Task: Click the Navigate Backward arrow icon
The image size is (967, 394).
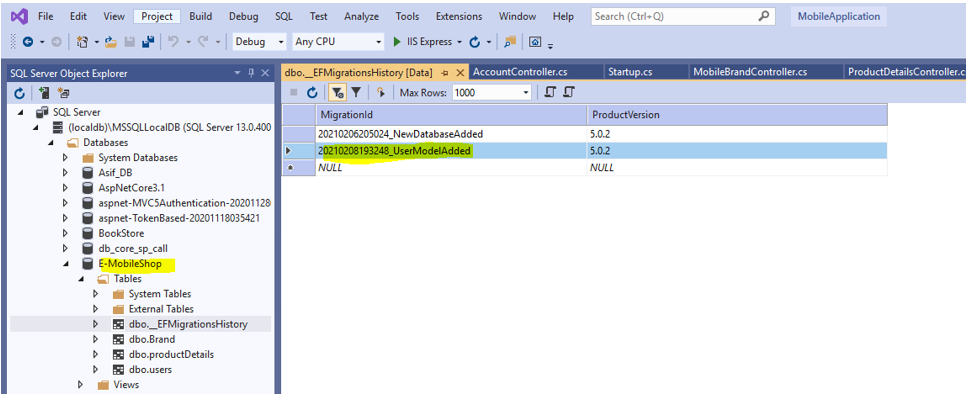Action: coord(28,42)
